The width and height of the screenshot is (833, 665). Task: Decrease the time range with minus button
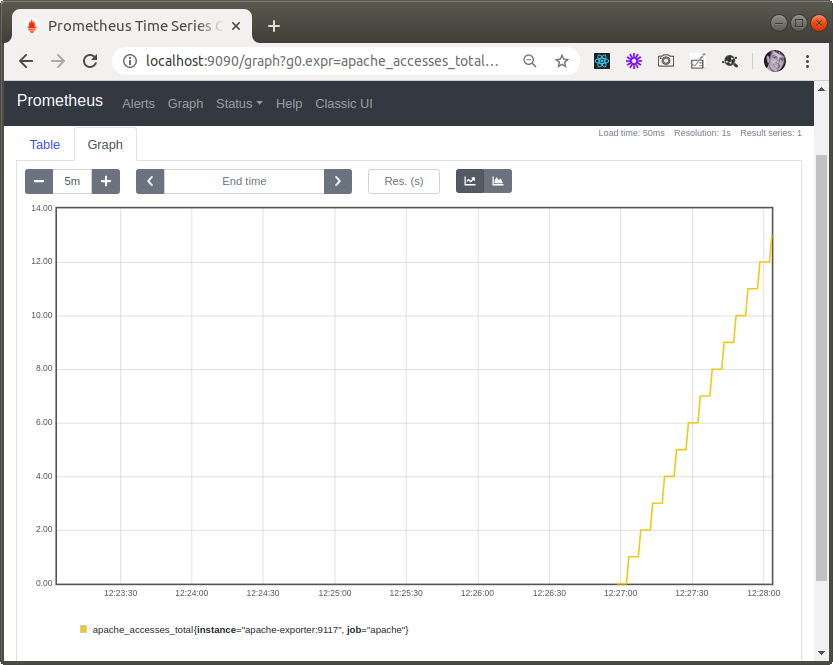tap(39, 181)
